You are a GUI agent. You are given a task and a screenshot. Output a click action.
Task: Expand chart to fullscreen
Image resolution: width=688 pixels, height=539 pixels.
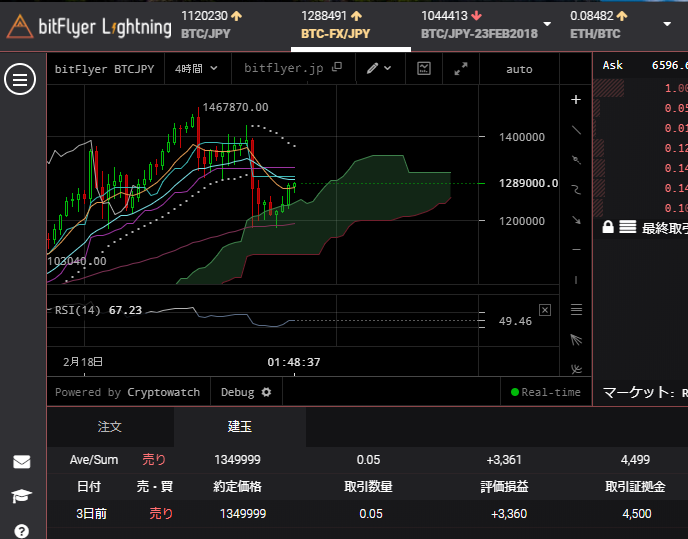pyautogui.click(x=461, y=68)
